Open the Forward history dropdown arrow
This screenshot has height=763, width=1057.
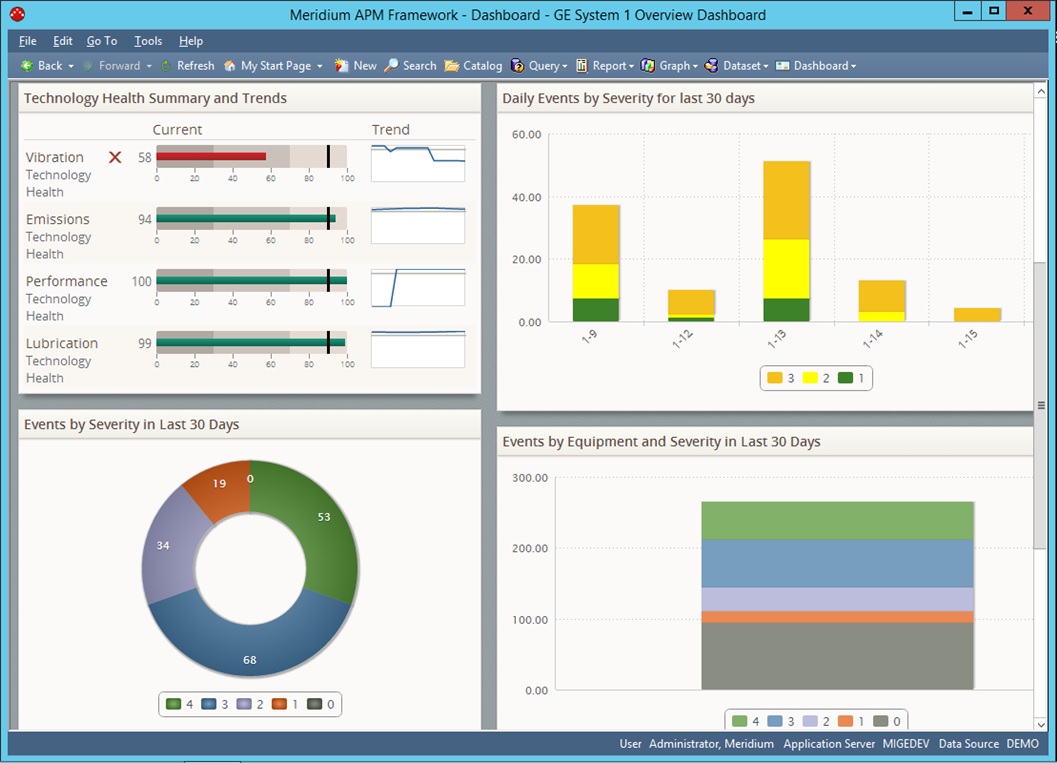click(149, 66)
